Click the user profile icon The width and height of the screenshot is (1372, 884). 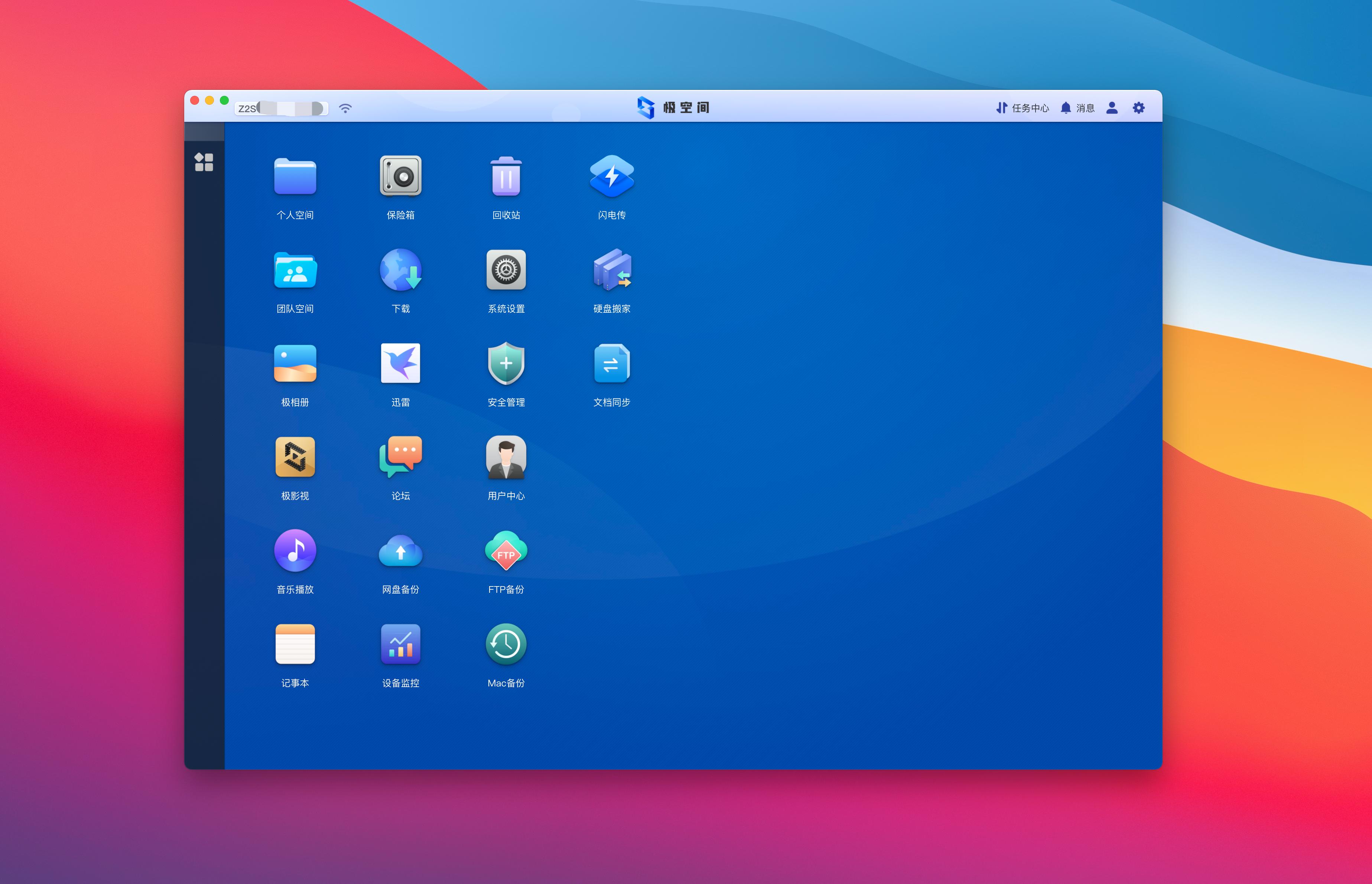[1112, 108]
